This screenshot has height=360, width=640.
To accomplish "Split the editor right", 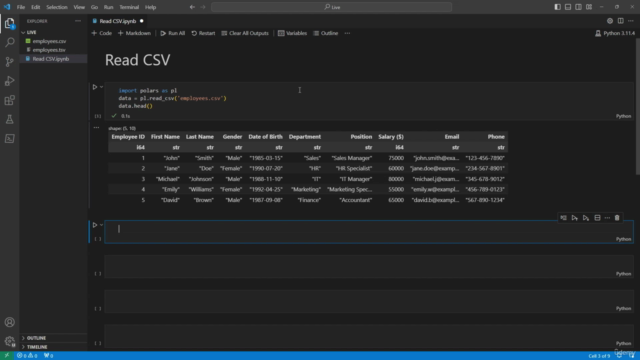I will pos(620,21).
